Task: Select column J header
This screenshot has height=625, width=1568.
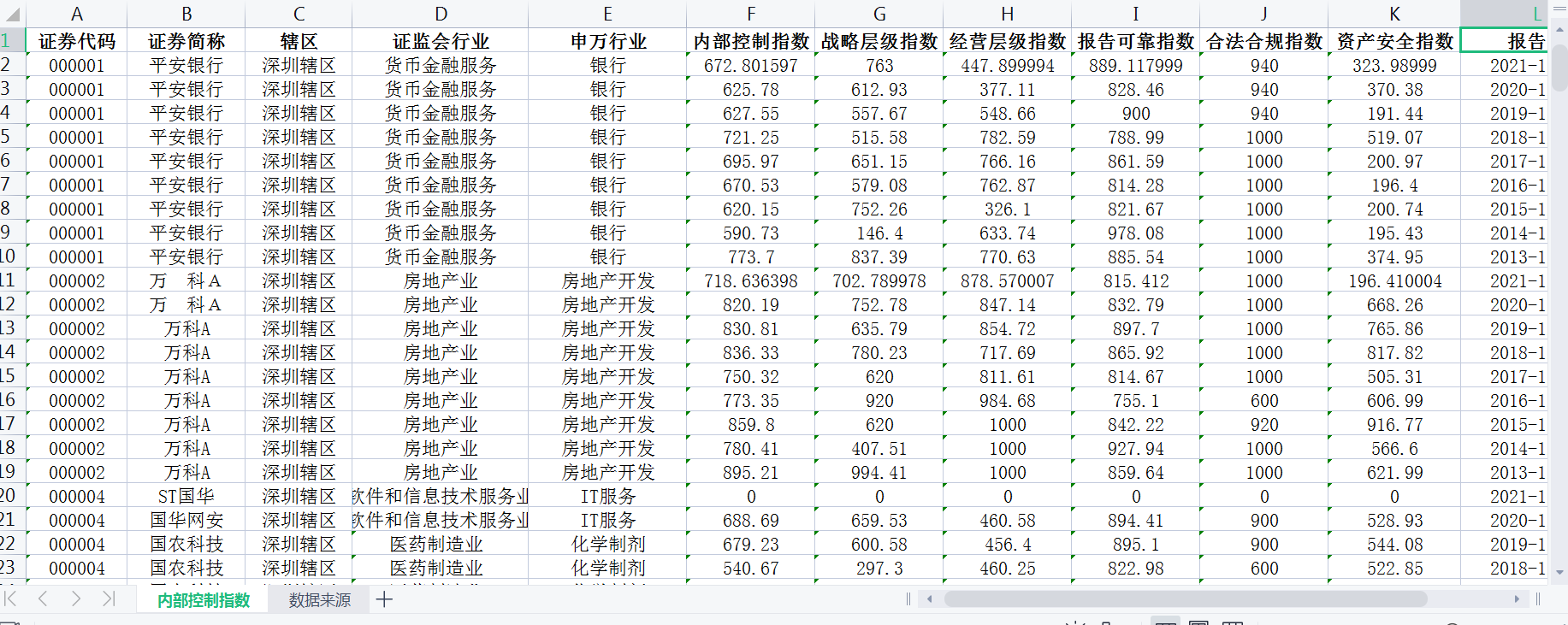Action: [1264, 15]
